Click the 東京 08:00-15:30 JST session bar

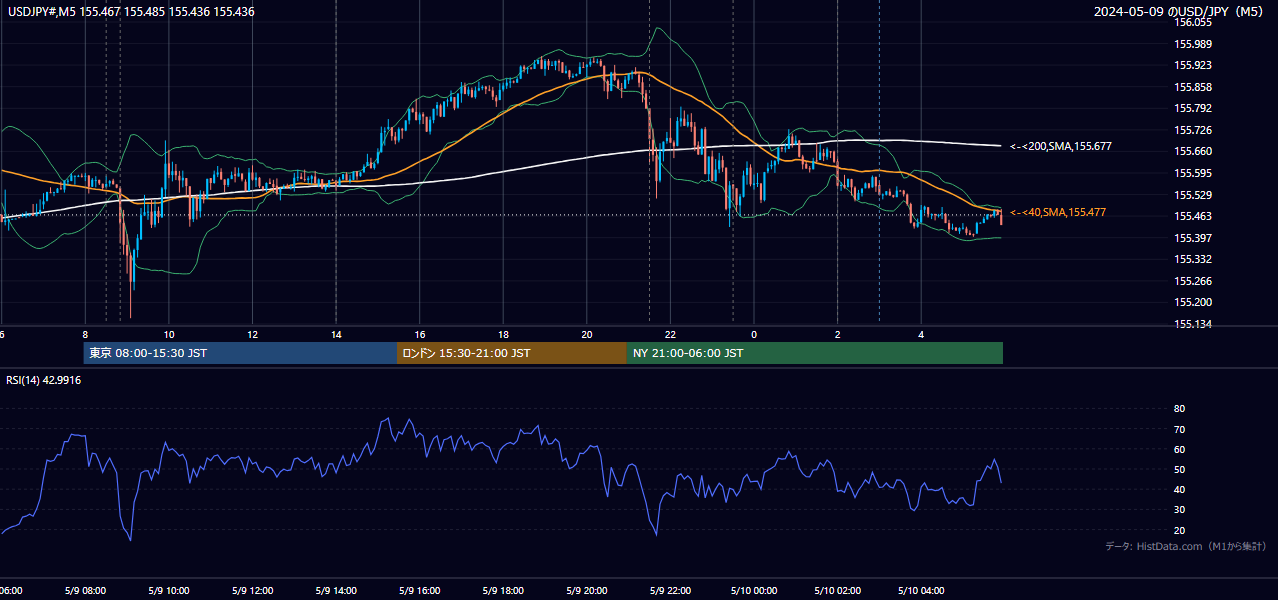click(x=240, y=353)
